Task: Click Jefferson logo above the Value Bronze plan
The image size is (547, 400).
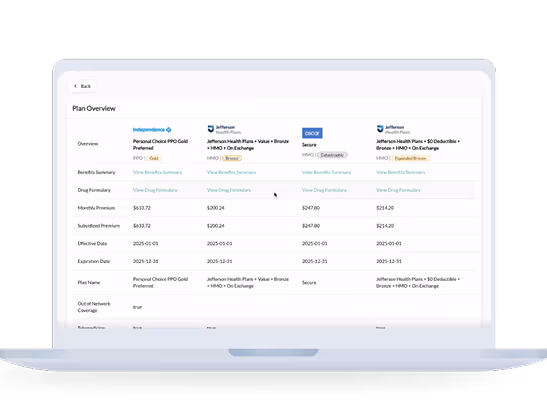Action: coord(224,129)
